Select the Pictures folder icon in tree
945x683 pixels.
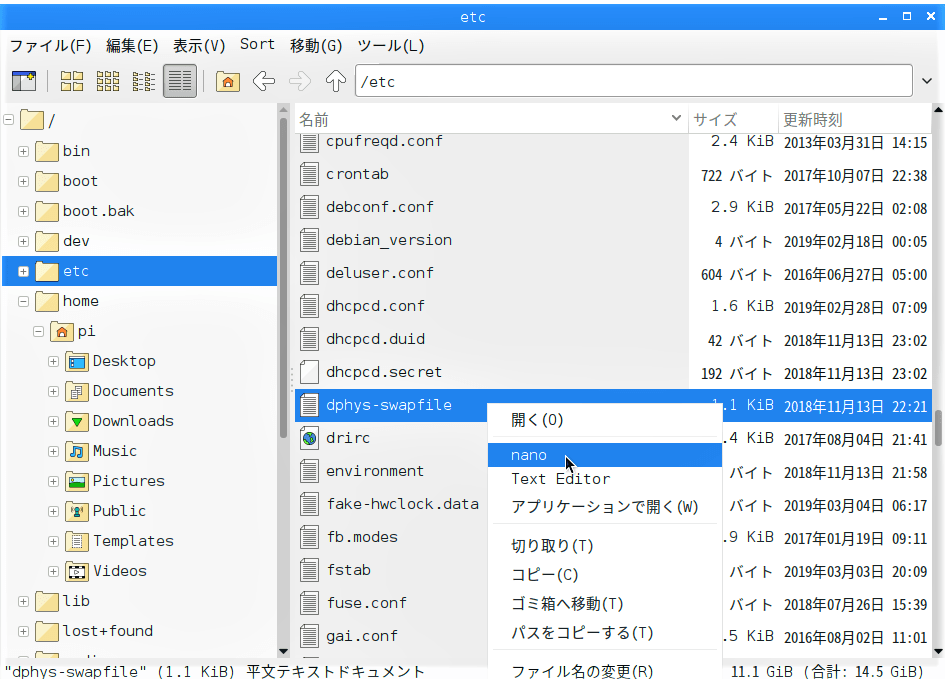tap(77, 481)
